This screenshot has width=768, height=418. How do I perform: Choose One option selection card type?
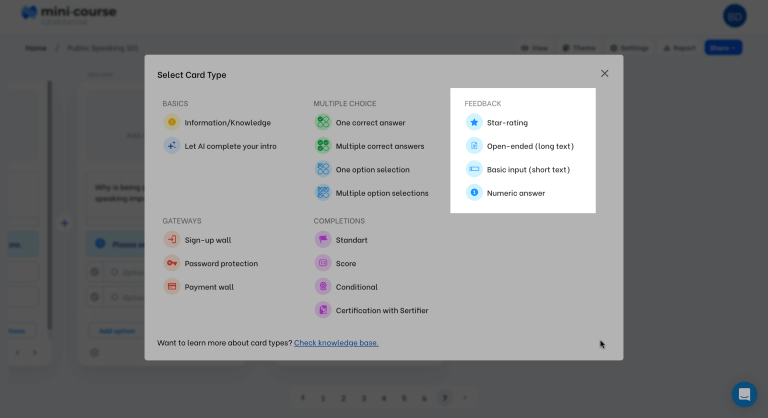[372, 169]
